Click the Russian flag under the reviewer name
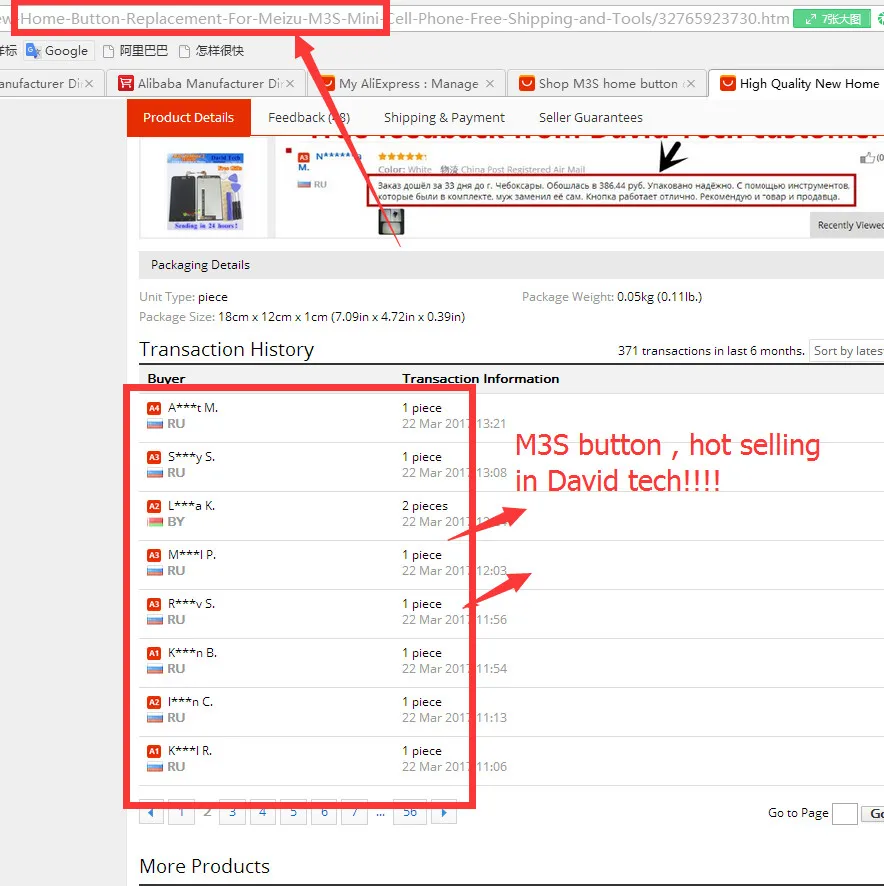 pyautogui.click(x=304, y=184)
